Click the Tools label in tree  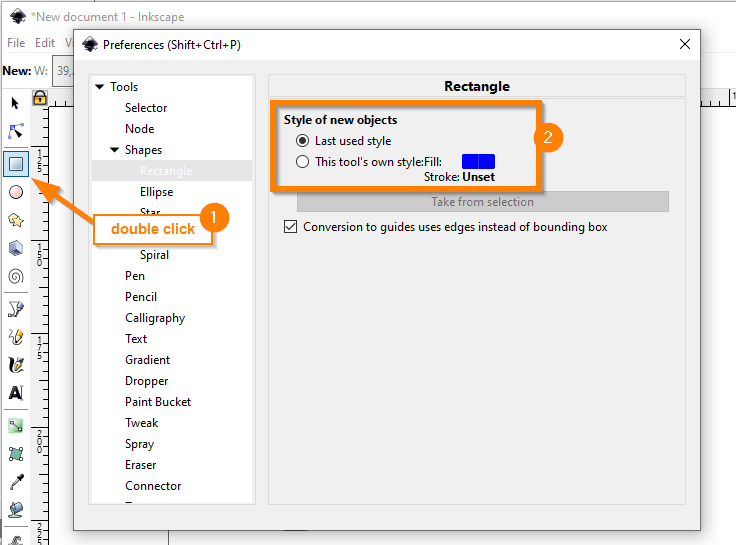(x=124, y=87)
